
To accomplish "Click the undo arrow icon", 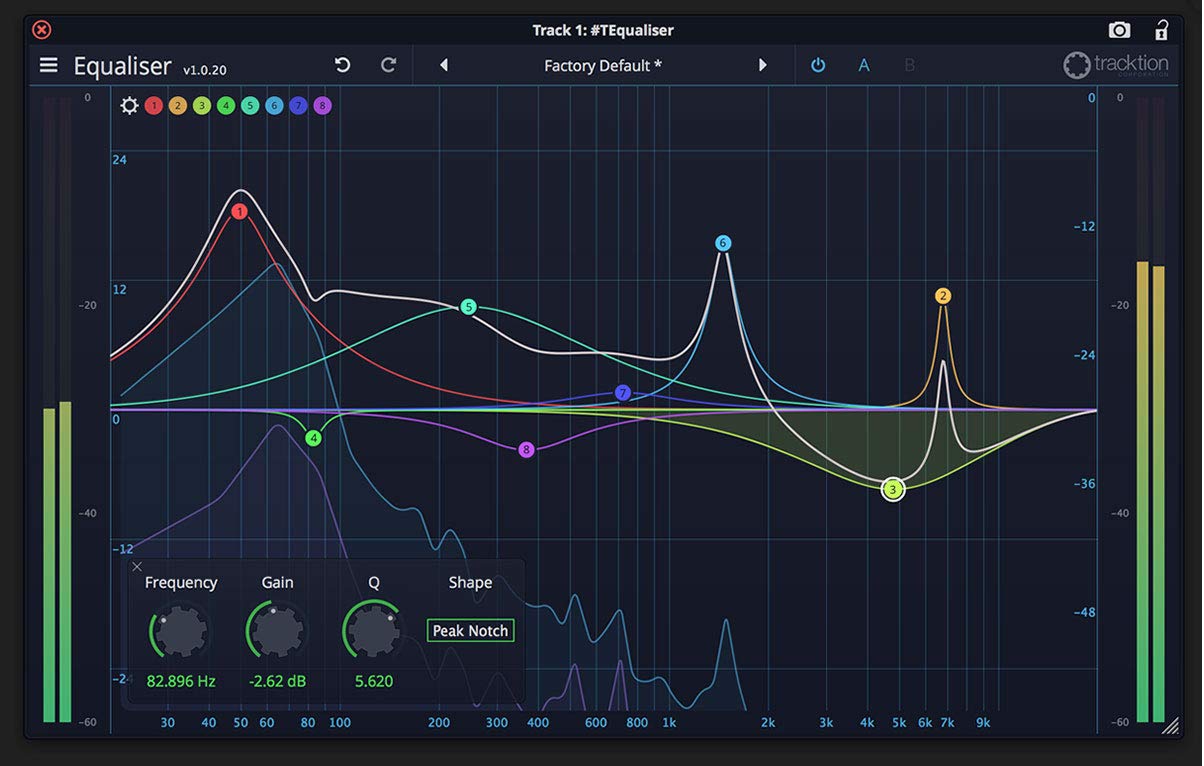I will coord(343,65).
